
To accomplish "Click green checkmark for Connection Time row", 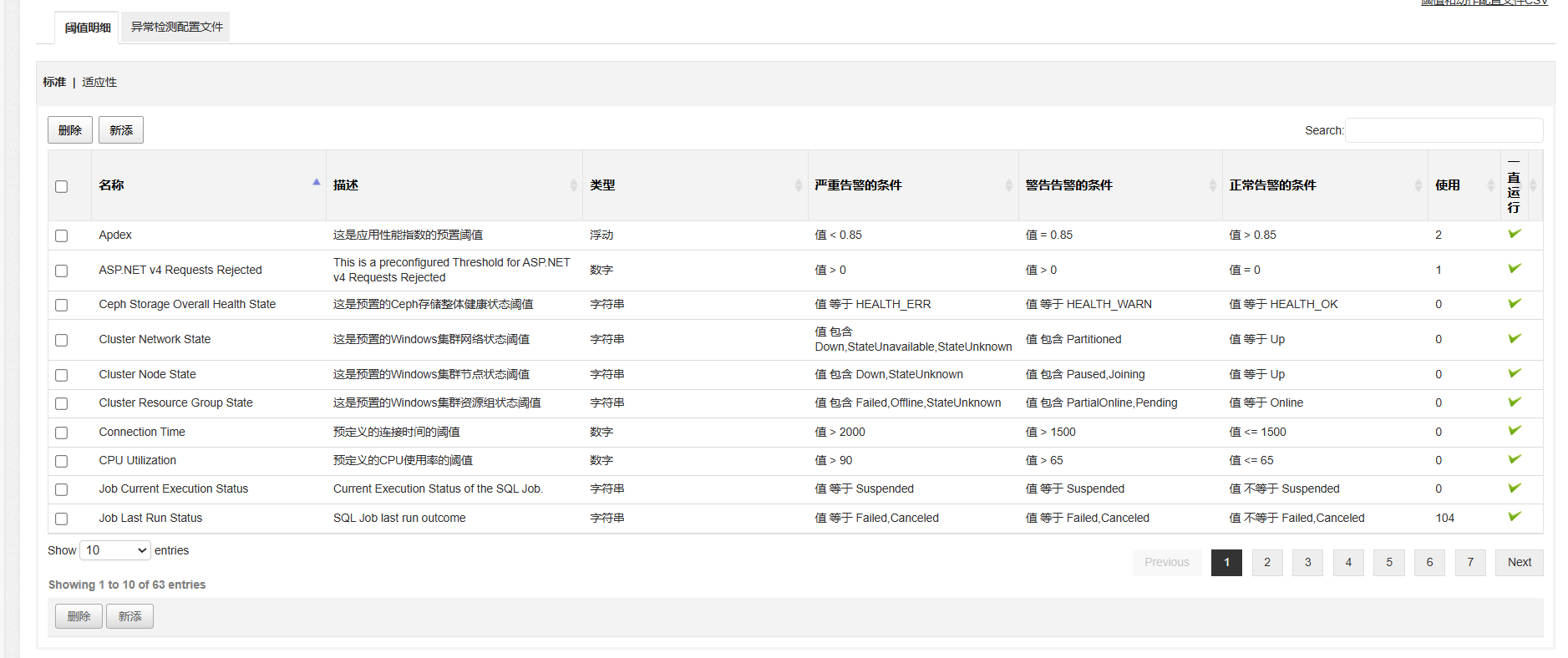I will point(1514,431).
